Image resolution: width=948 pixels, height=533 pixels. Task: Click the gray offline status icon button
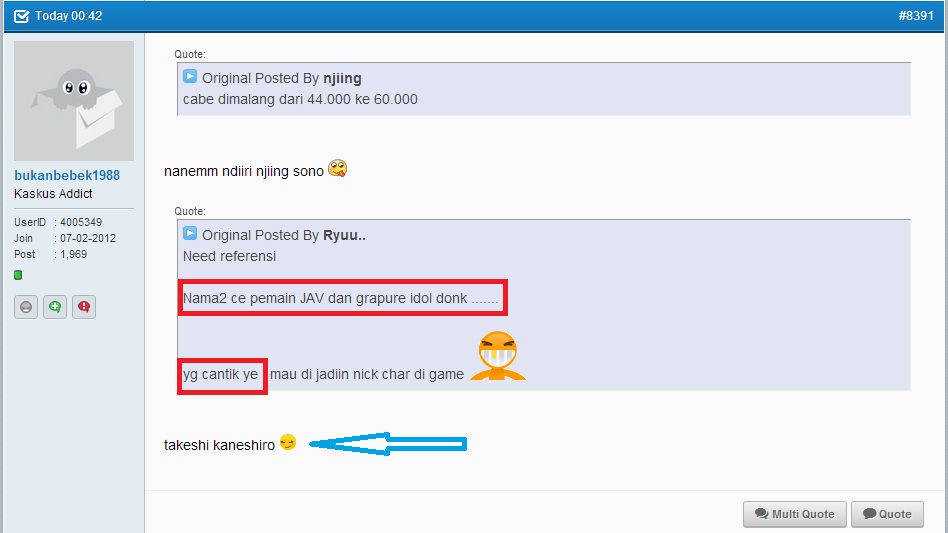[x=26, y=307]
